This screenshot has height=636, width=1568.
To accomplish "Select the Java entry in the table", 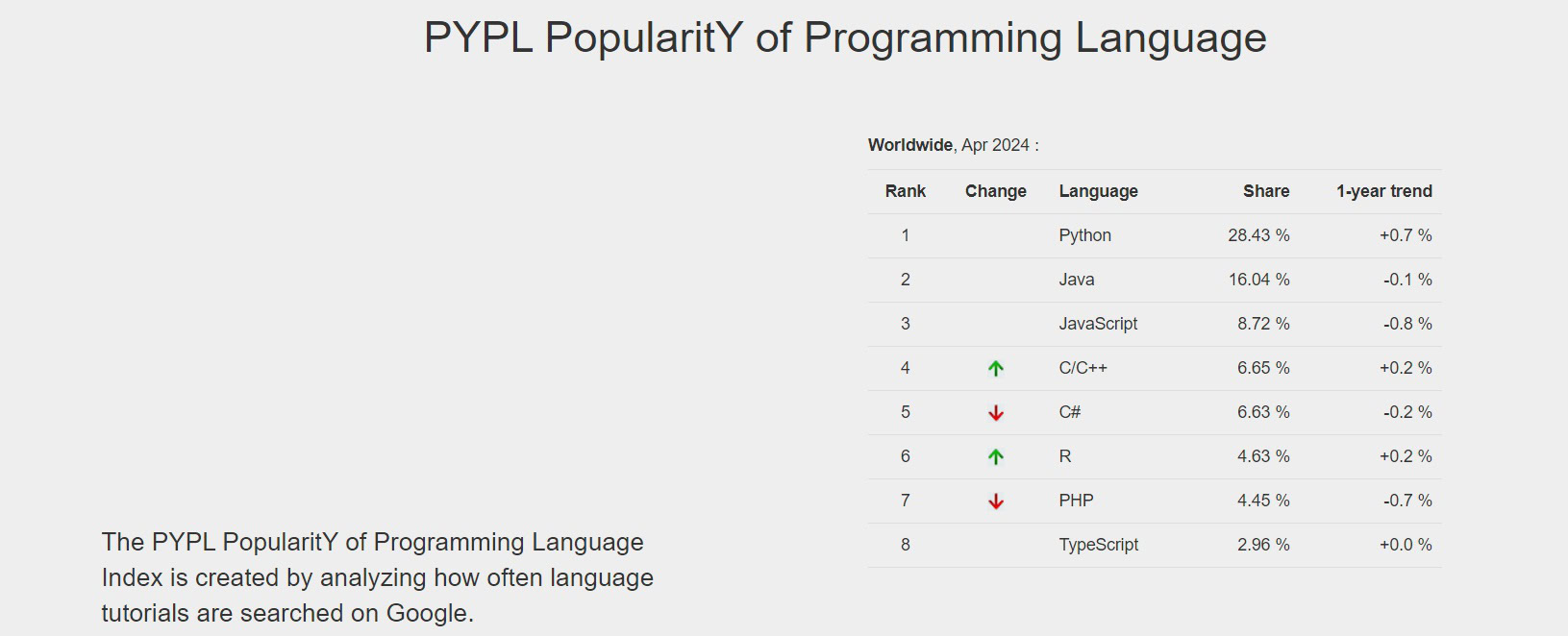I will point(1076,280).
